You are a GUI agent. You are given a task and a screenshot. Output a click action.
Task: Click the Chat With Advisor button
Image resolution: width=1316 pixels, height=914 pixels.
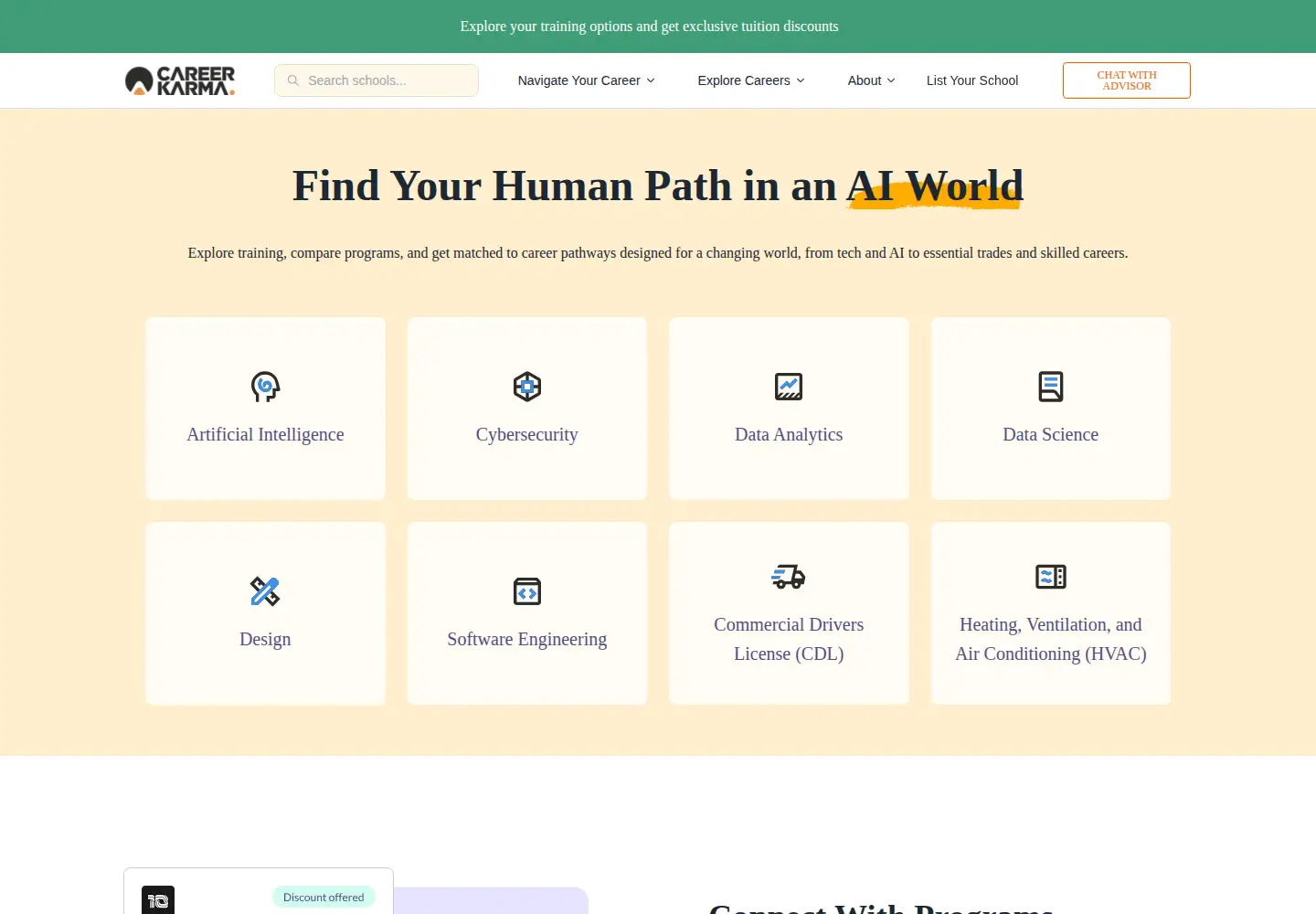1127,80
